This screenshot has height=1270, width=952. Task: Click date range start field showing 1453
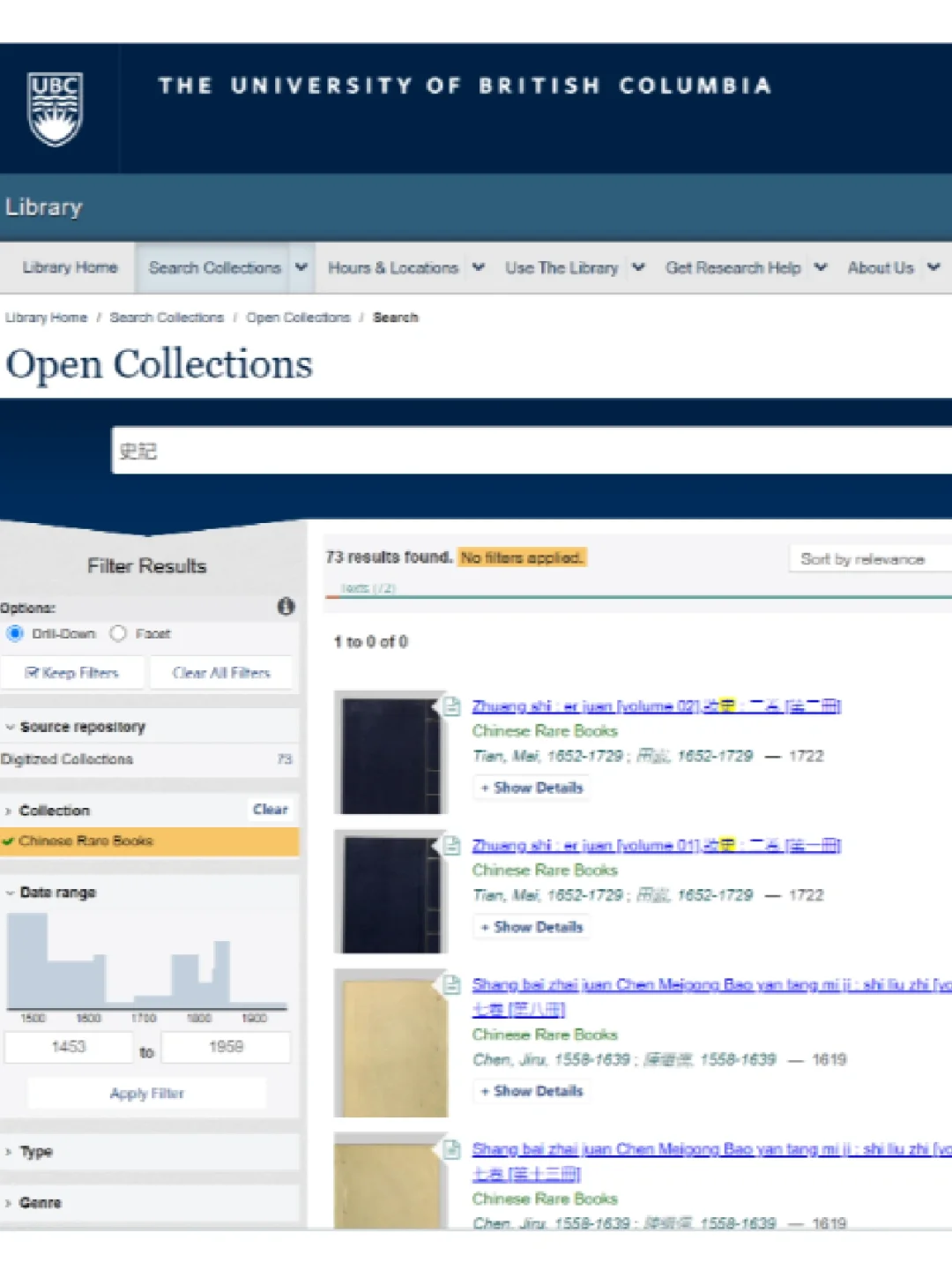tap(68, 1047)
